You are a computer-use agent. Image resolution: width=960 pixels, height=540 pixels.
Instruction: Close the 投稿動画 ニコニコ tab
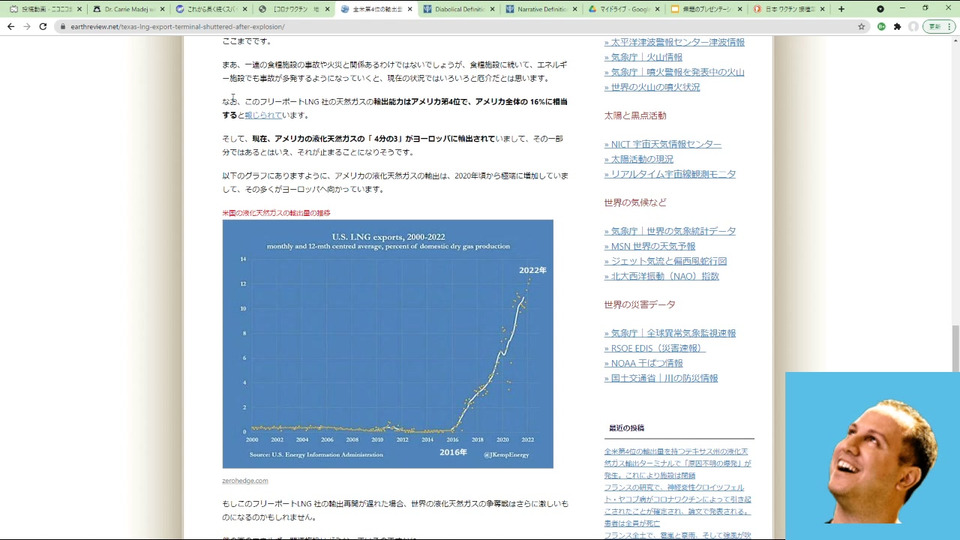click(80, 9)
